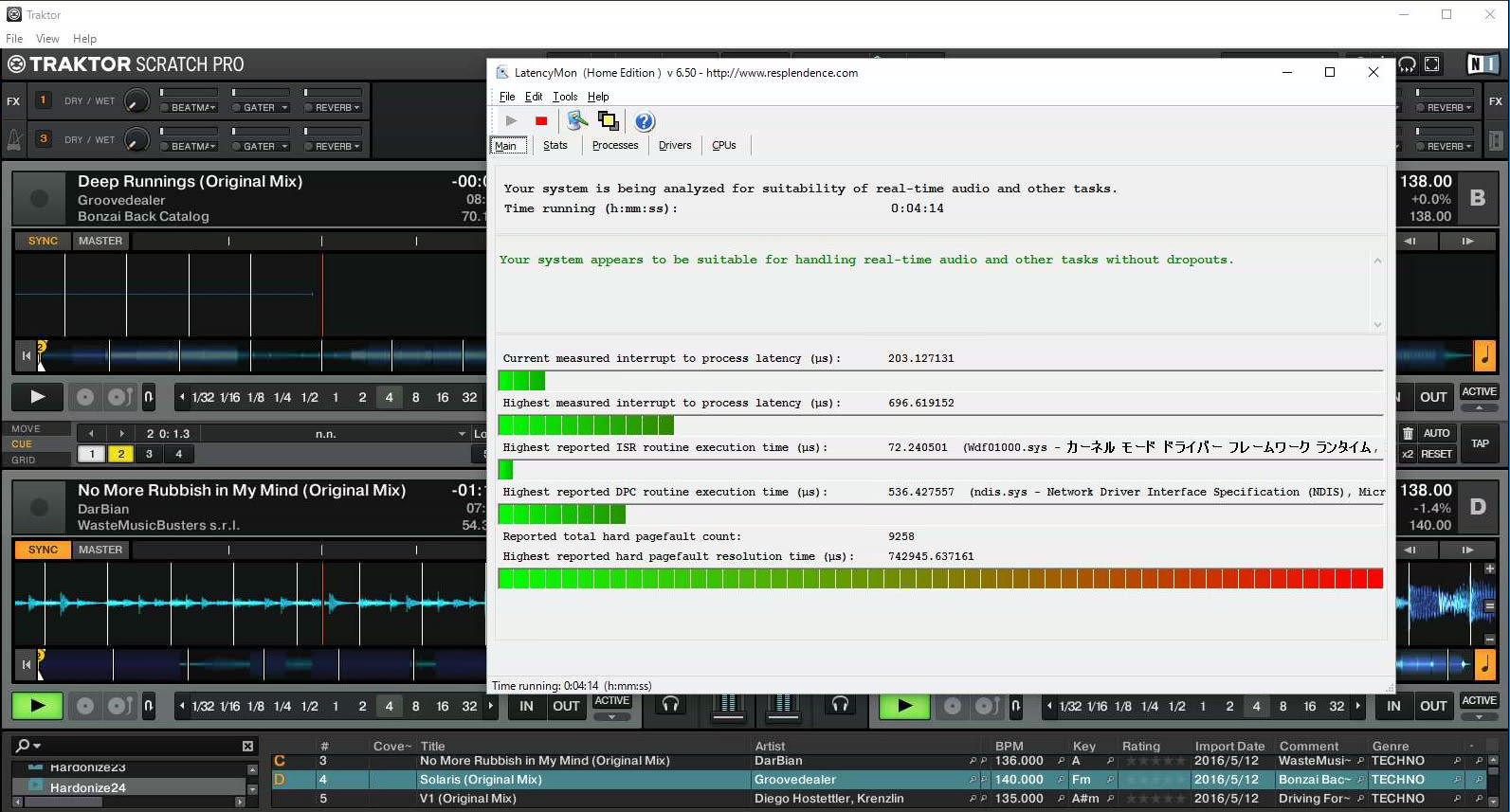1510x812 pixels.
Task: Start LatencyMon monitoring with the play icon
Action: 511,120
